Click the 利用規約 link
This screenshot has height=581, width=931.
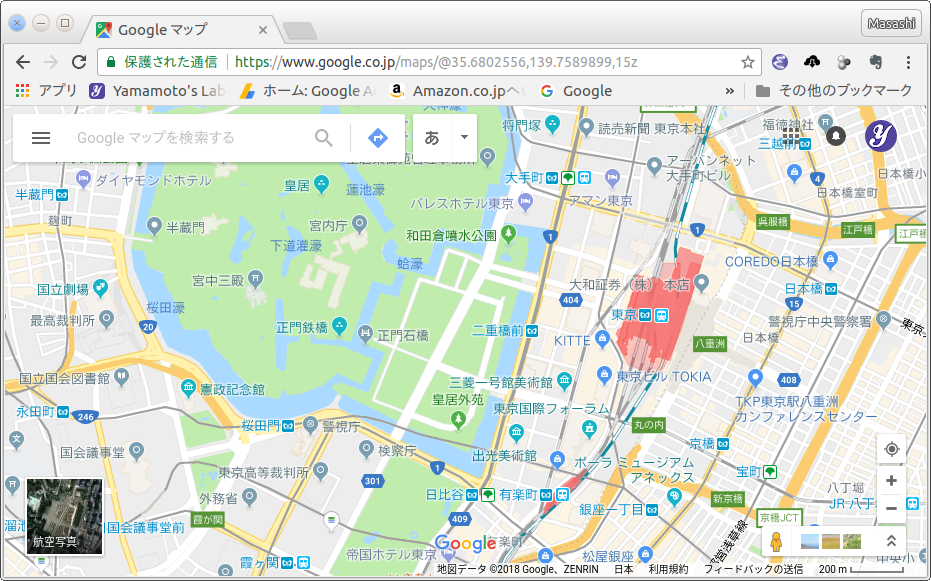point(669,570)
